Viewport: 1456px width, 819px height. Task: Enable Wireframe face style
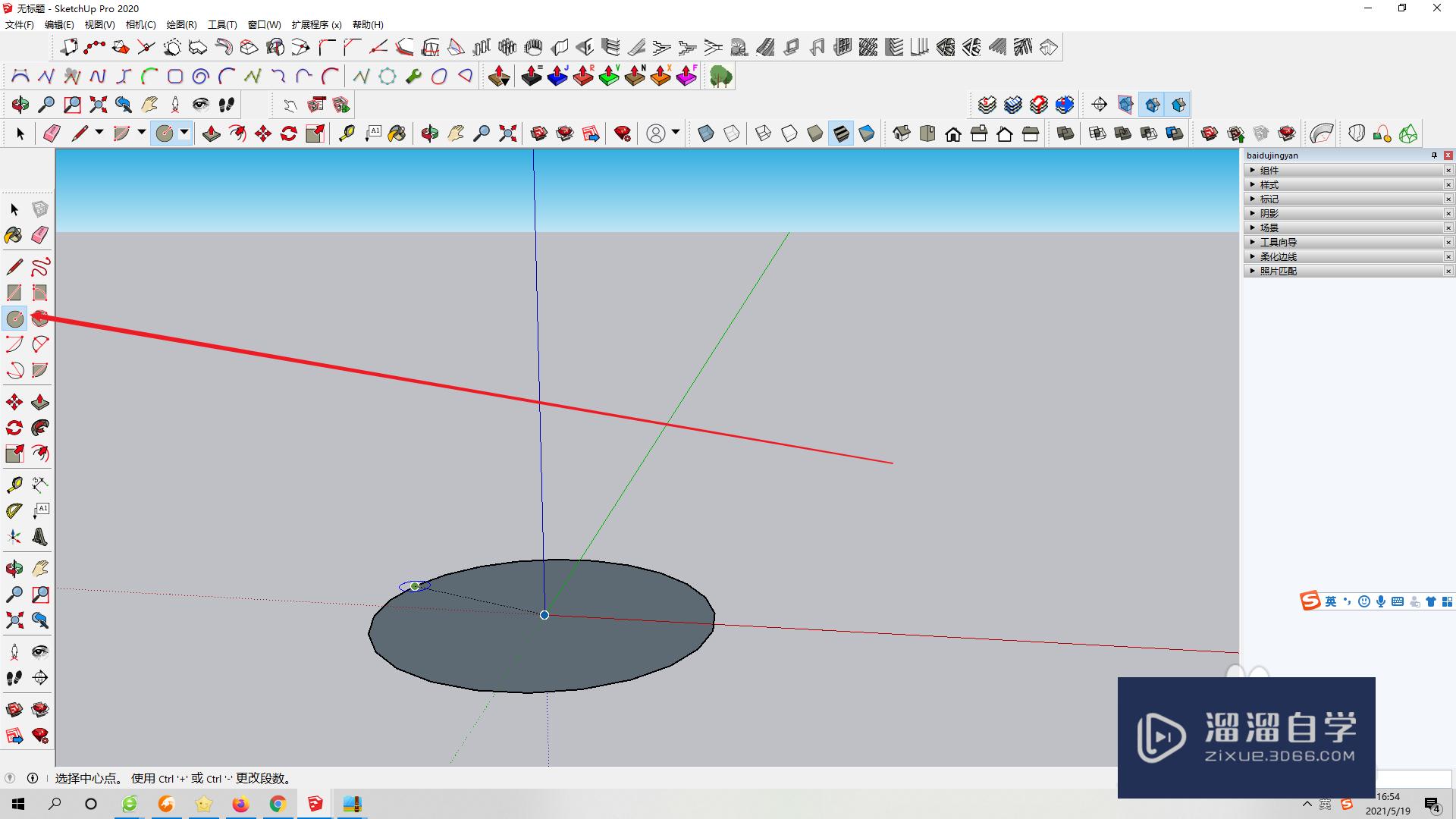tap(764, 133)
